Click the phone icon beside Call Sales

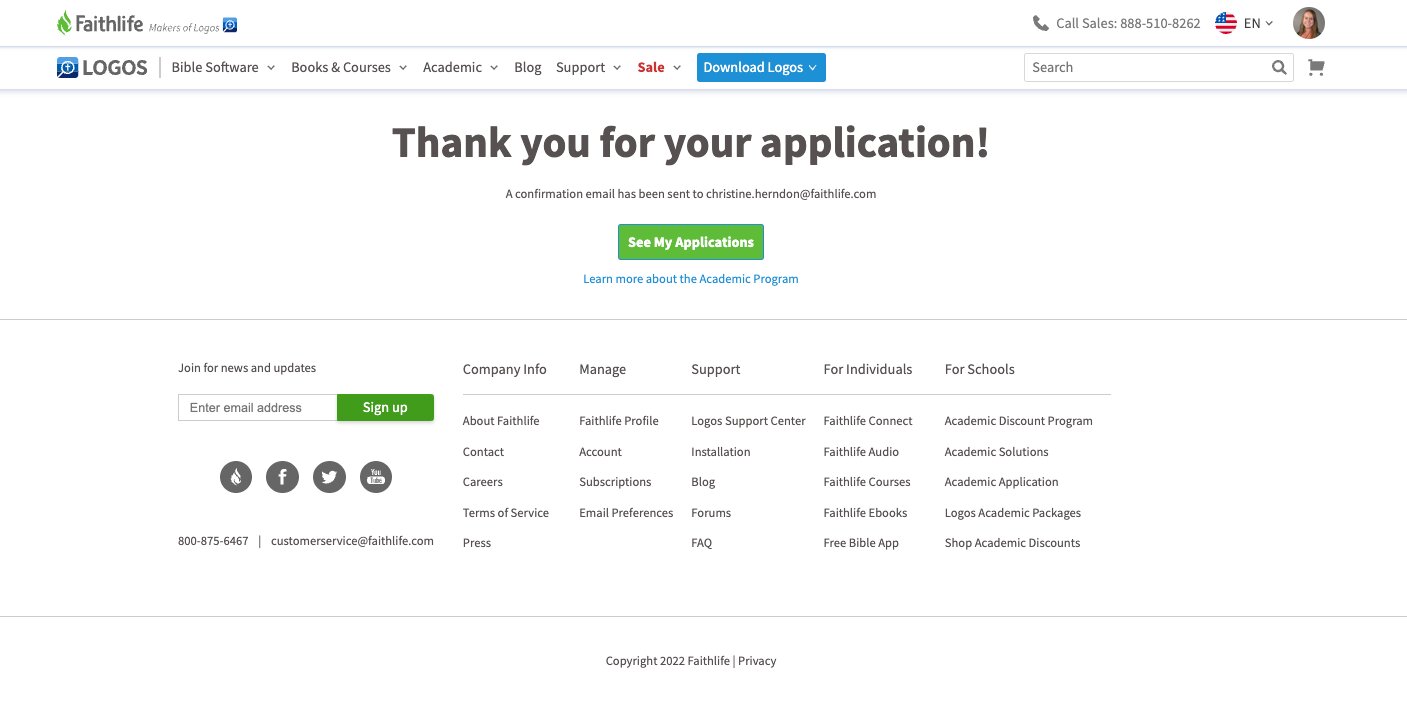(x=1041, y=23)
